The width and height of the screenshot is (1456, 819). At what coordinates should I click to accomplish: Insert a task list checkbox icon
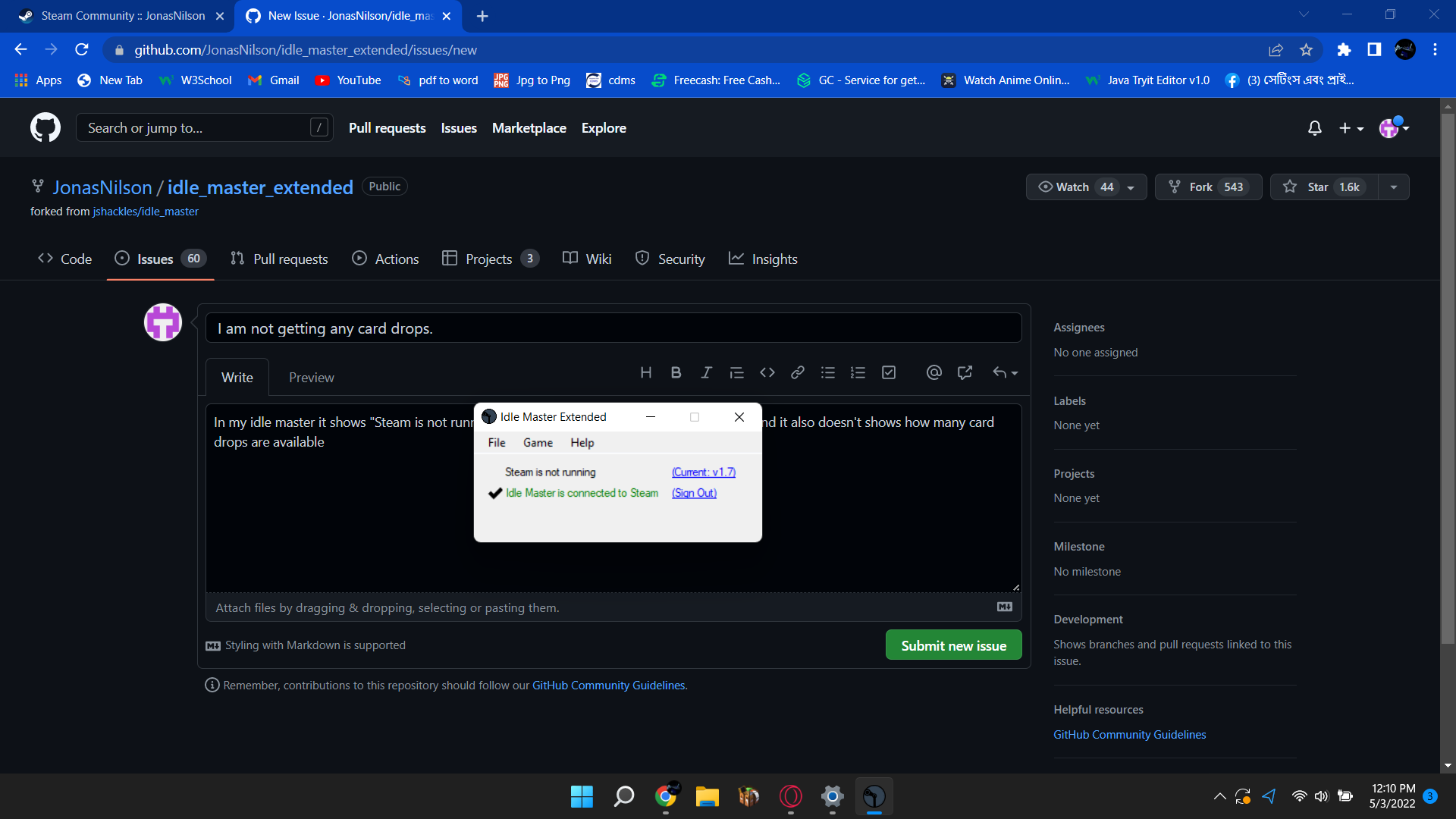coord(889,372)
